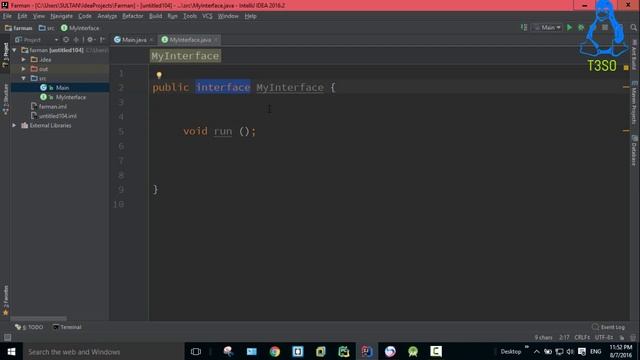The image size is (640, 360).
Task: Open the Refactor menu
Action: (x=133, y=16)
